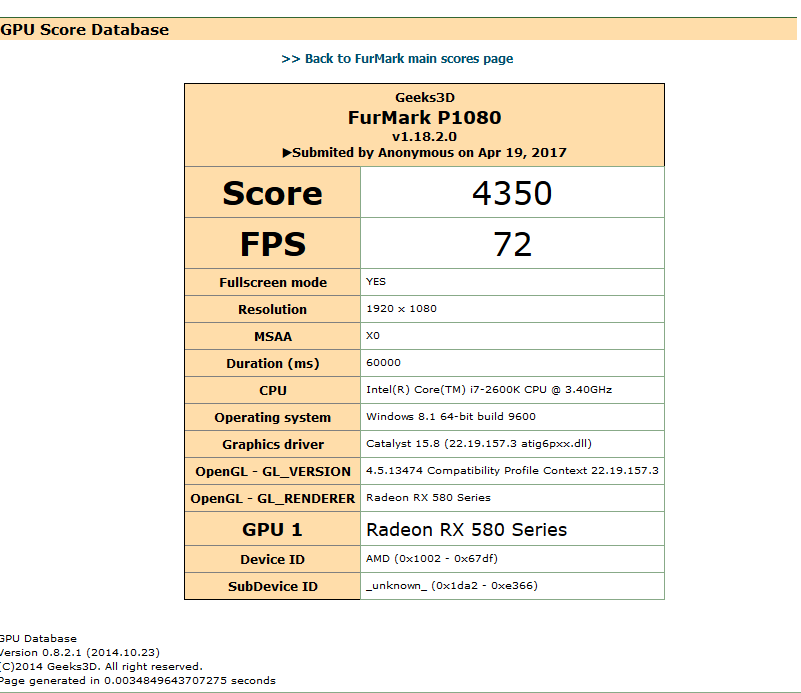Click the FPS label cell
Image resolution: width=801 pixels, height=693 pixels.
tap(272, 244)
